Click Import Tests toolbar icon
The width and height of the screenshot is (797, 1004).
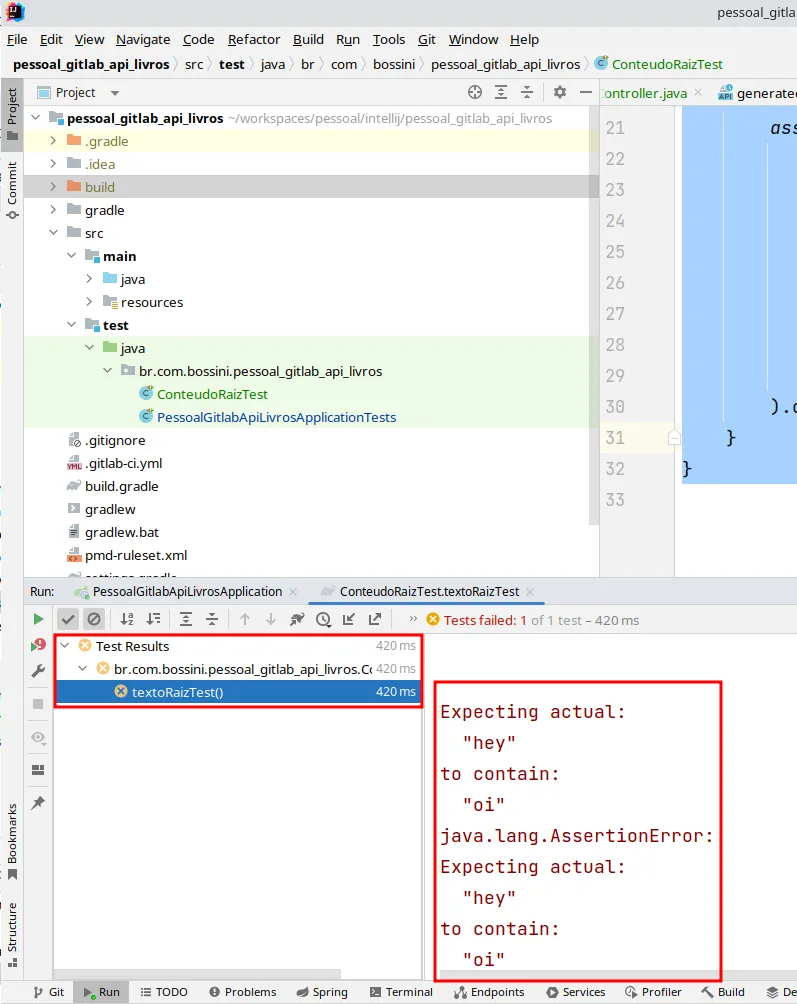click(349, 619)
